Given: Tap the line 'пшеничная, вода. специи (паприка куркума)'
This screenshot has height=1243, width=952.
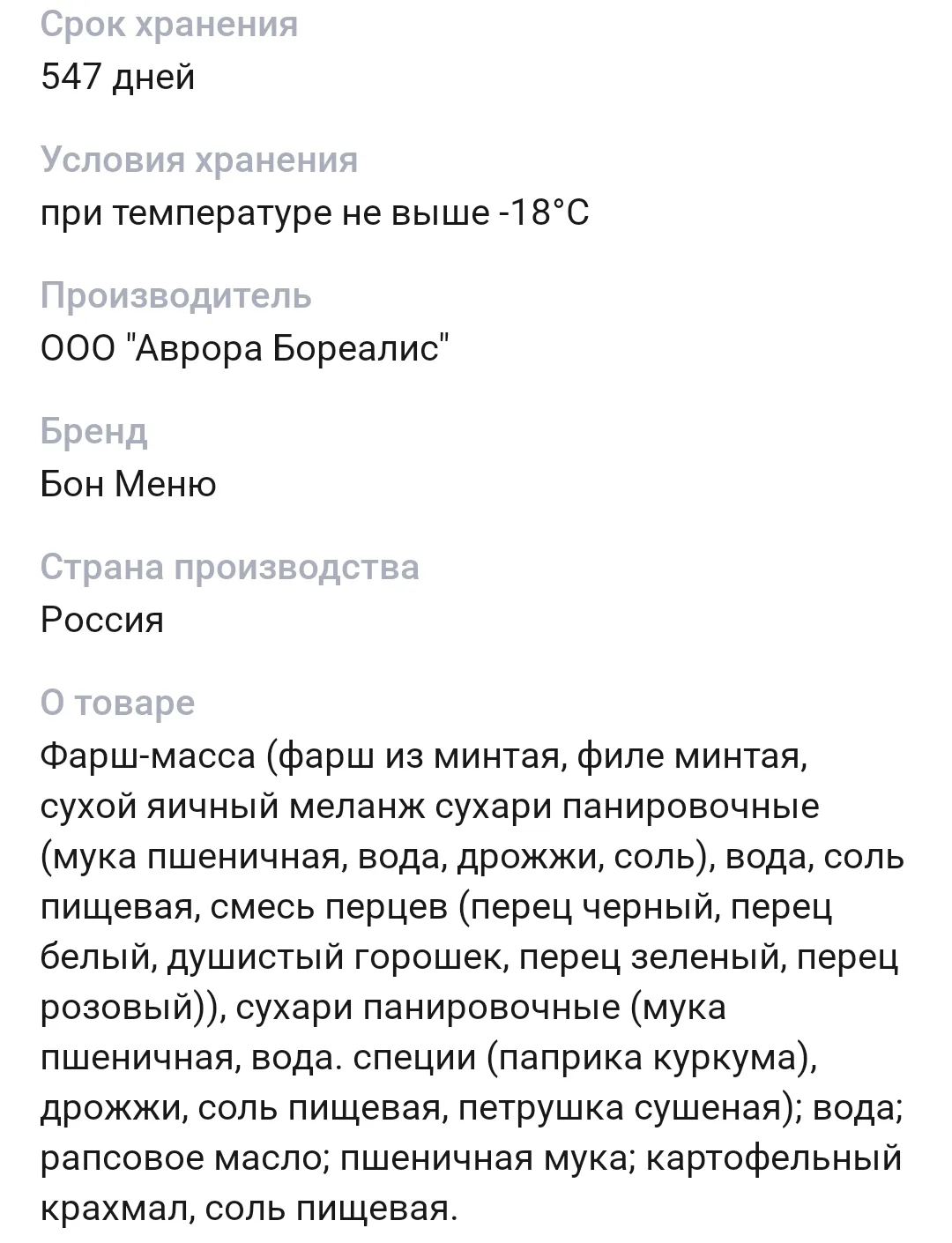Looking at the screenshot, I should 428,1059.
